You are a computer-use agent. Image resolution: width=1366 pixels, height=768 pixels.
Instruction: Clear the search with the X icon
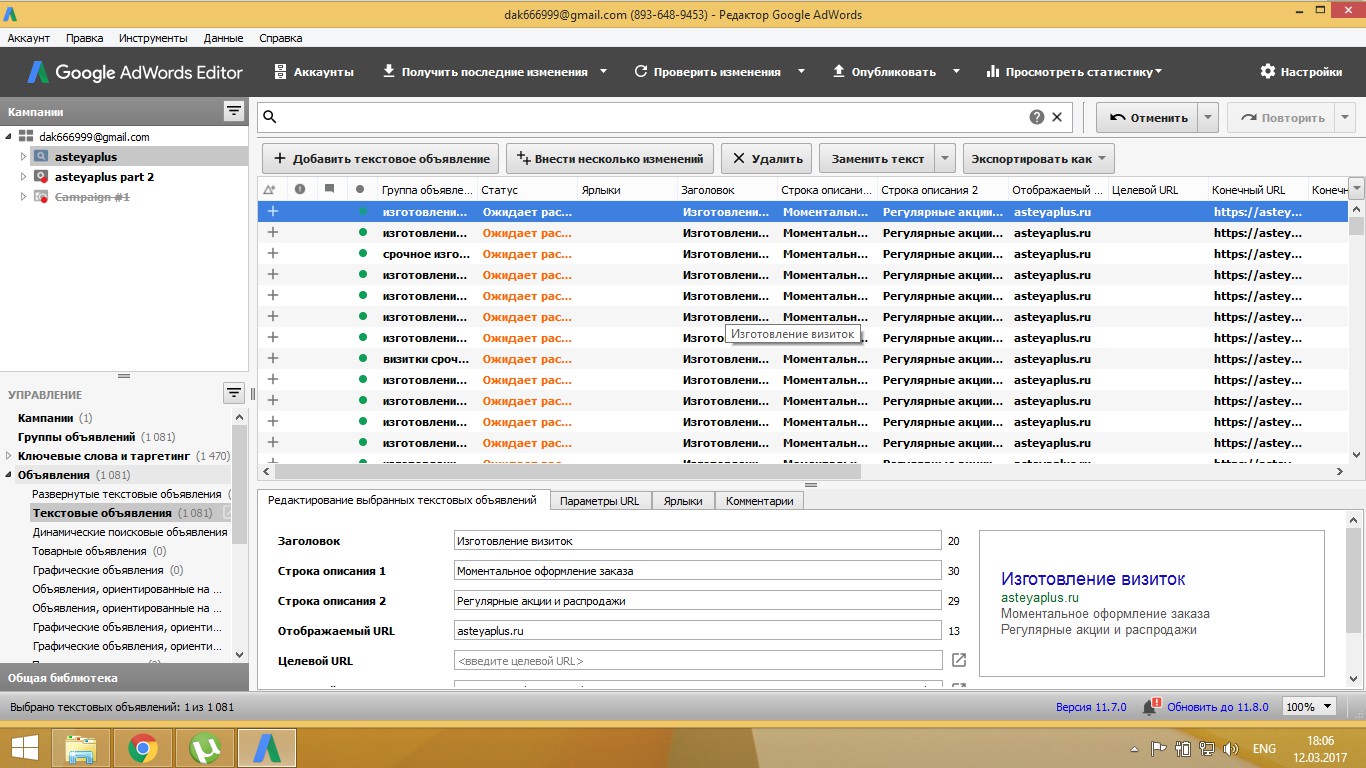point(1057,117)
